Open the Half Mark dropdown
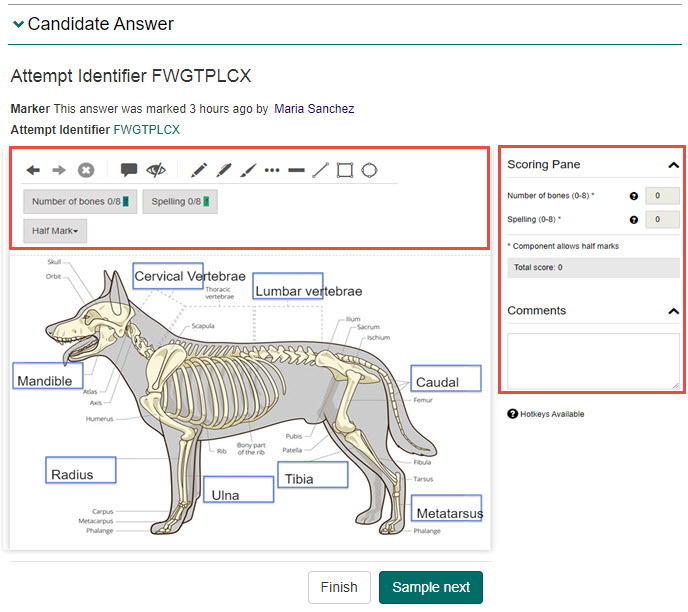 coord(58,230)
